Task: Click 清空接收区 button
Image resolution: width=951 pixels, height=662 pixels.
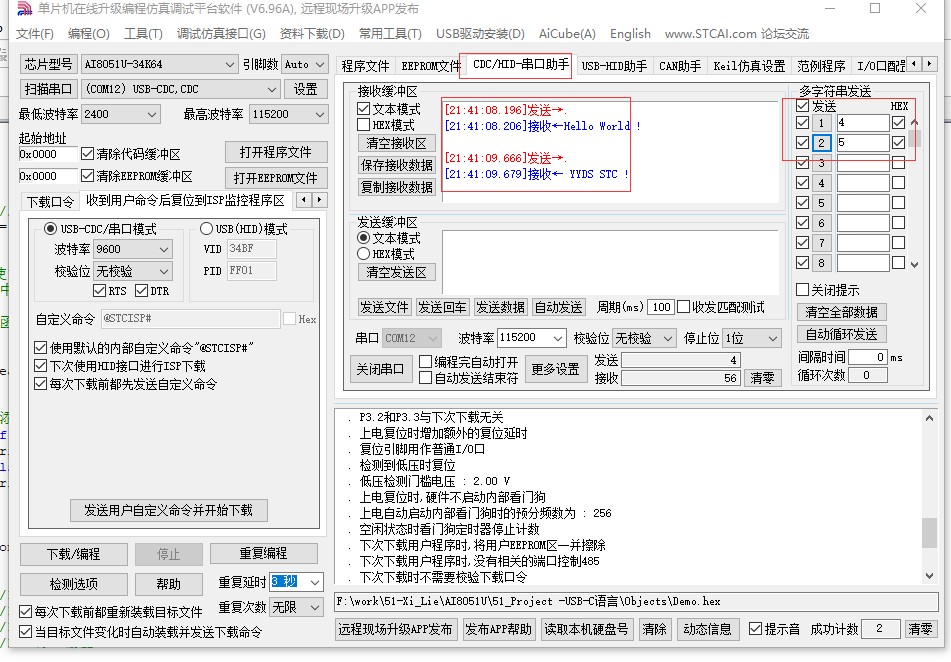Action: tap(397, 143)
